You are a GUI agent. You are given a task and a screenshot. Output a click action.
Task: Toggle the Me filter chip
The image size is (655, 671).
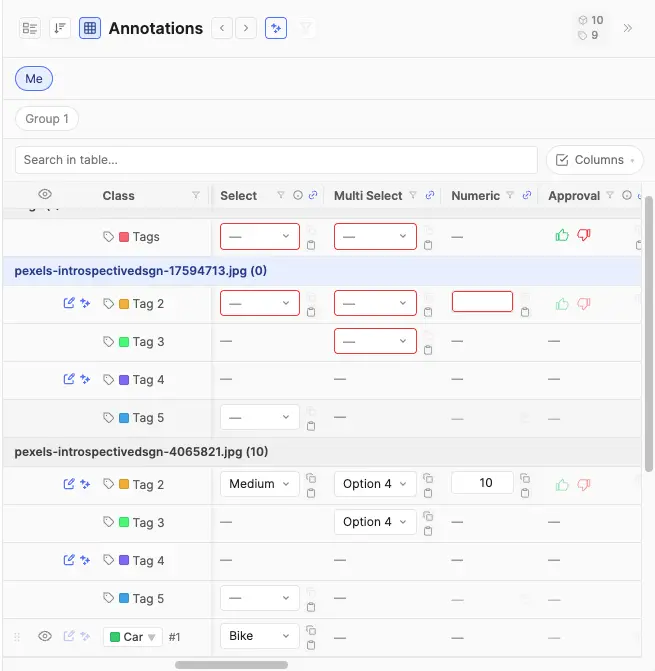pos(34,79)
